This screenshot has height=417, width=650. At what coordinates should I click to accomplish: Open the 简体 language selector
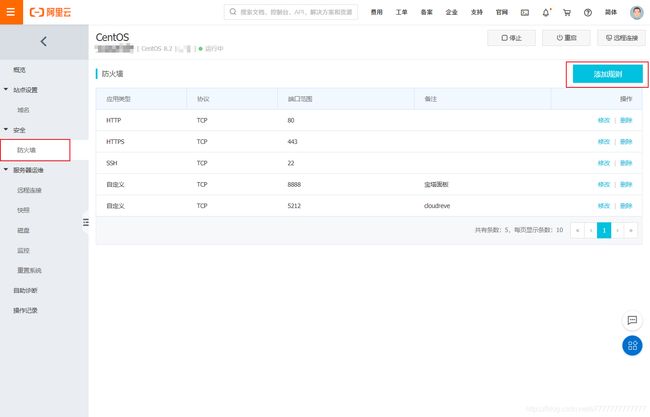point(611,12)
